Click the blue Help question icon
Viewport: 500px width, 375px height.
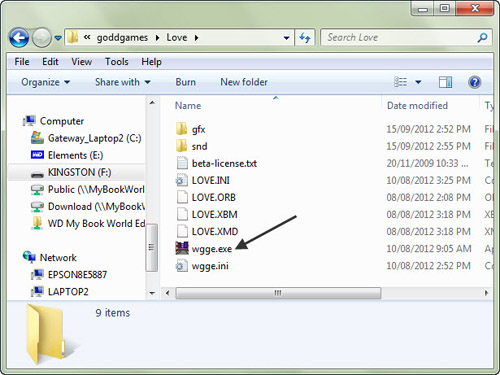point(475,82)
